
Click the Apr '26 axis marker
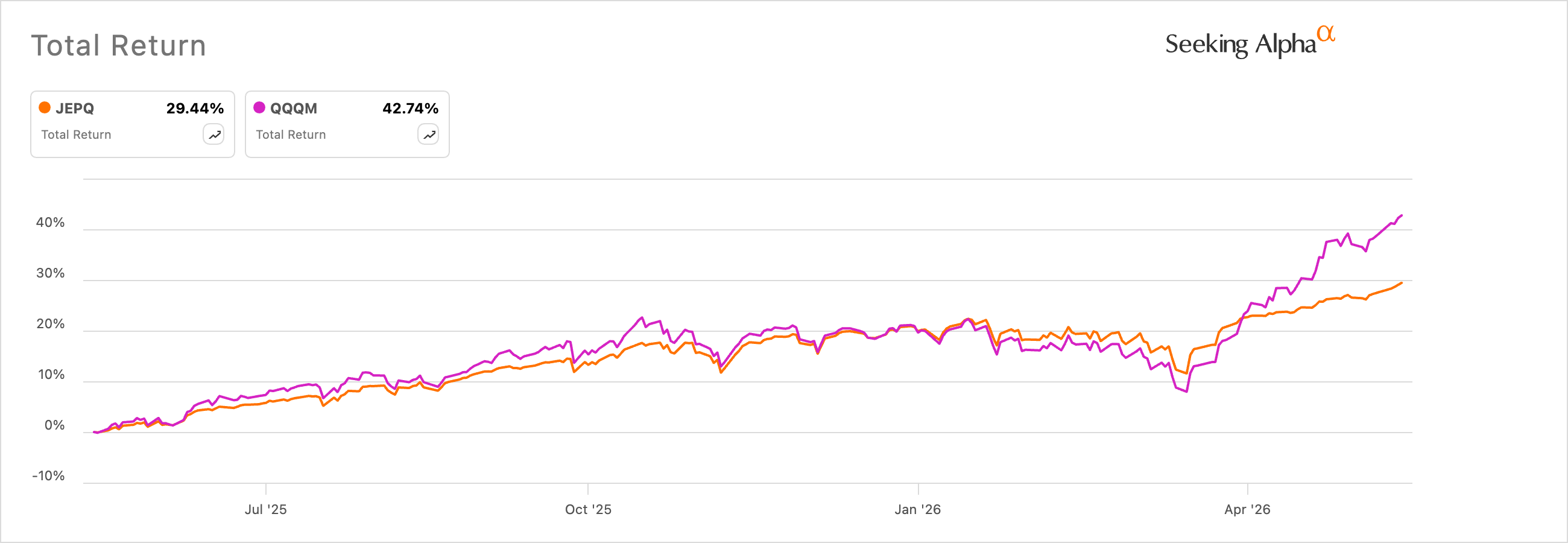(x=1247, y=510)
